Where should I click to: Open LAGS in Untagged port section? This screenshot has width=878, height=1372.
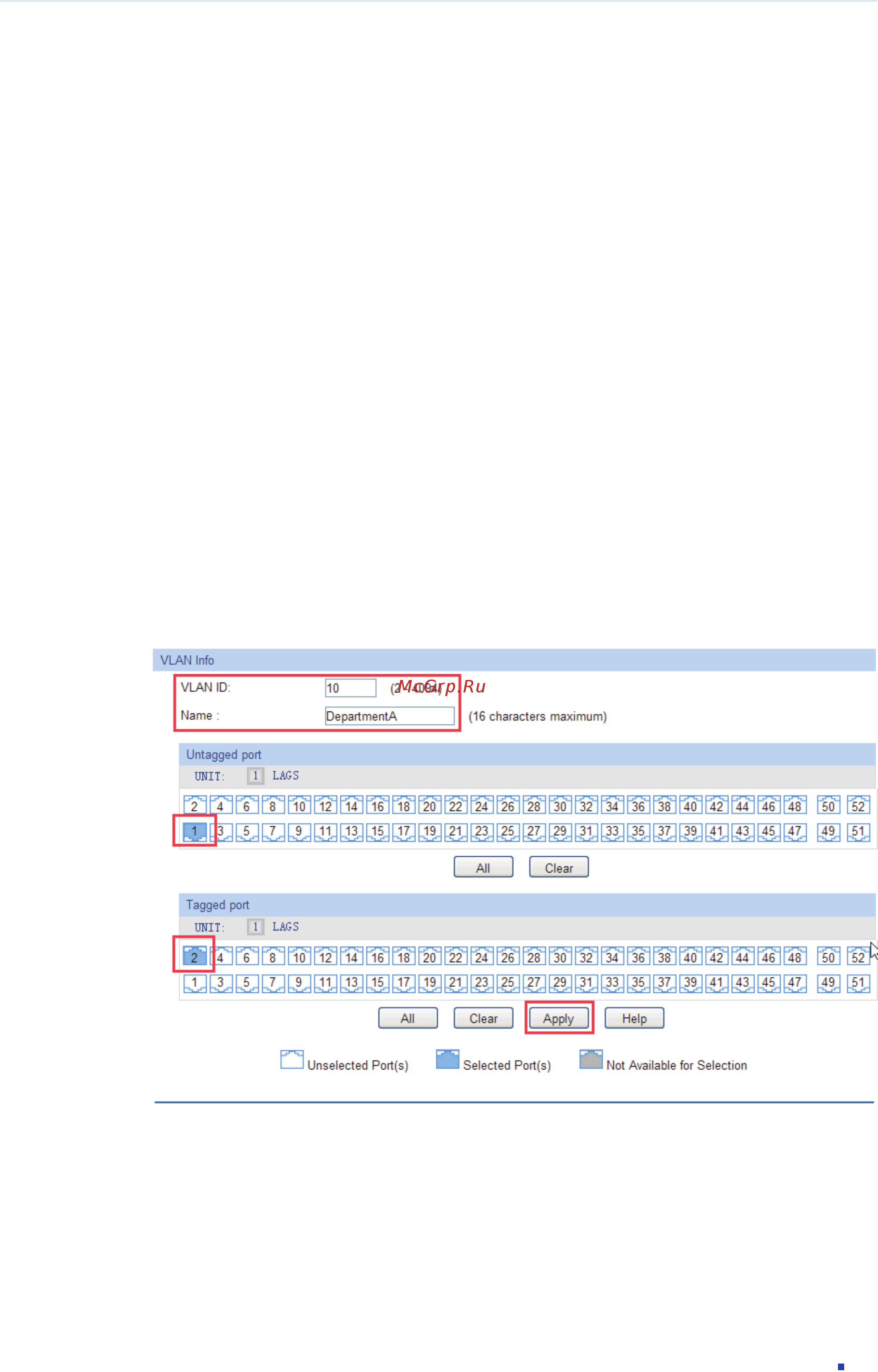286,776
